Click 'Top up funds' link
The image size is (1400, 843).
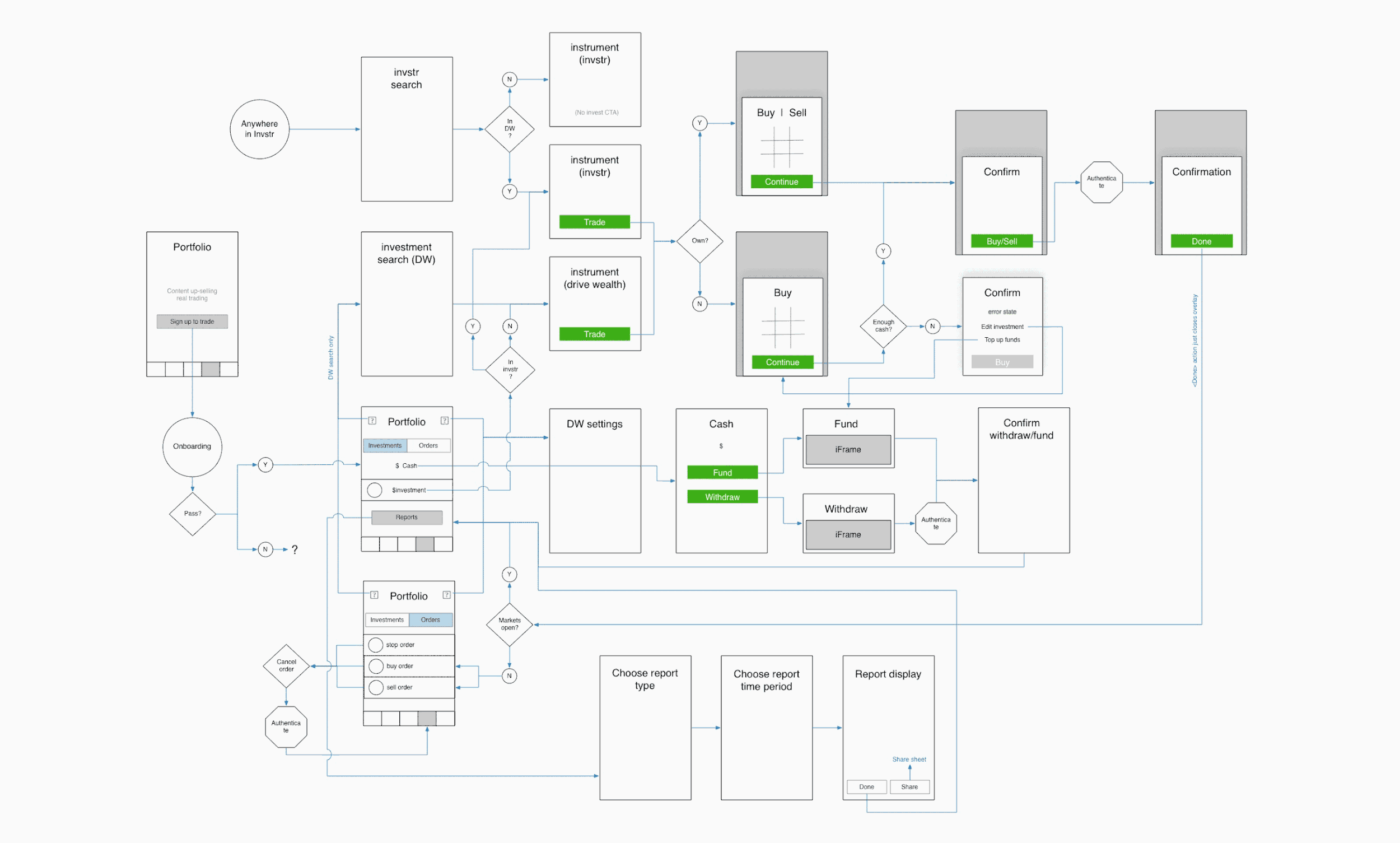[x=1002, y=339]
